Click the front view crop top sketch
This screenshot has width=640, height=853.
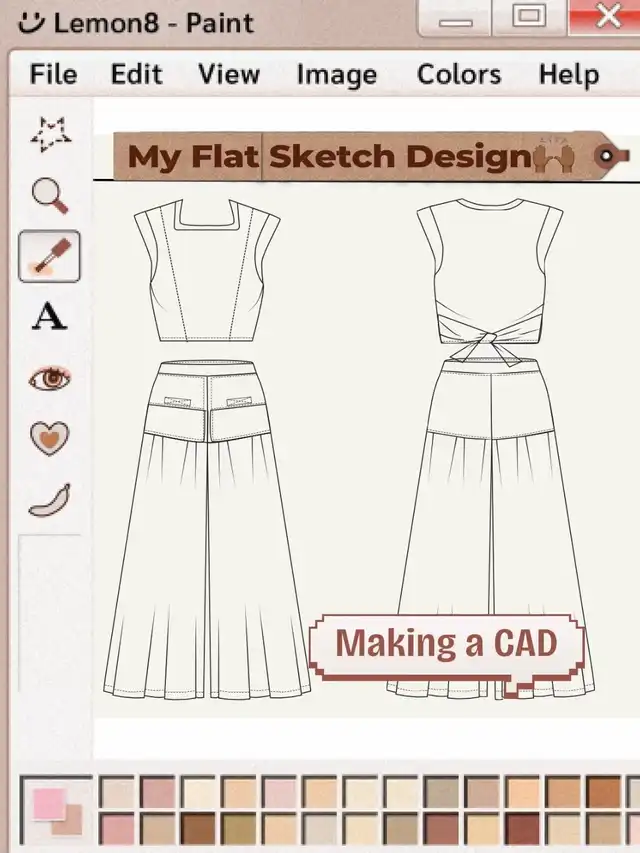(x=207, y=270)
